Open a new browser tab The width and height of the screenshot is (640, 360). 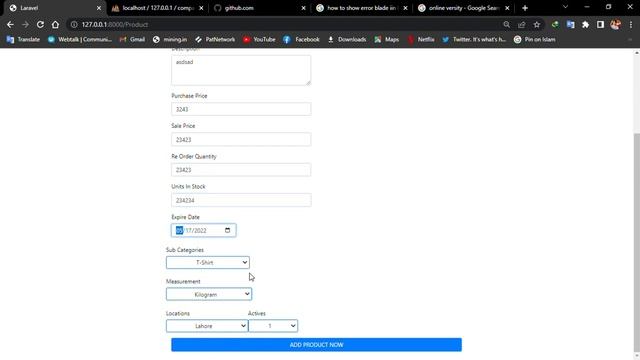(525, 8)
